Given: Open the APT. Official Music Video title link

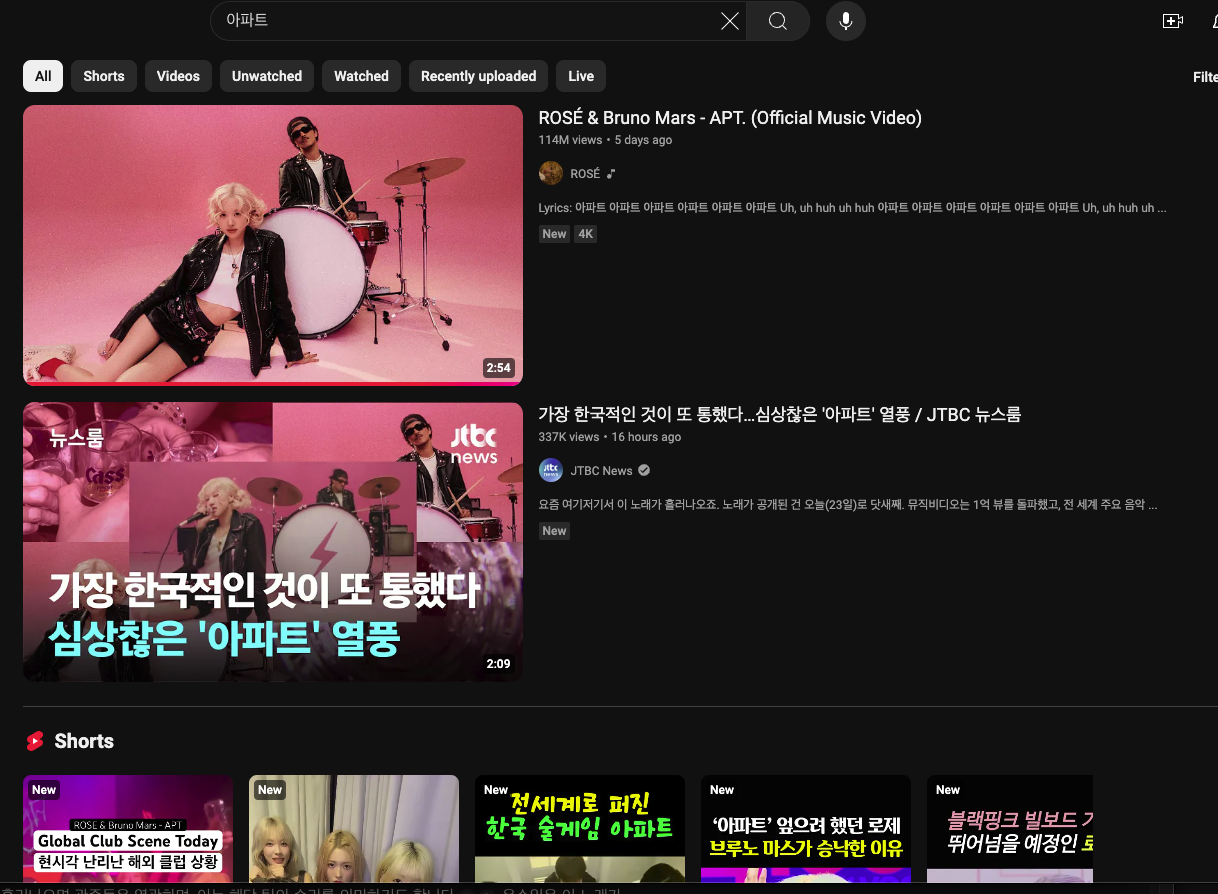Looking at the screenshot, I should tap(731, 117).
